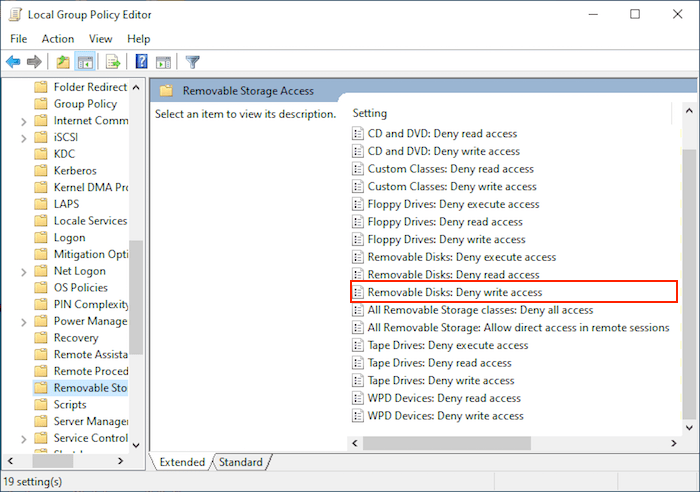Image resolution: width=700 pixels, height=492 pixels.
Task: Click tree pane scroll down arrow
Action: [137, 445]
